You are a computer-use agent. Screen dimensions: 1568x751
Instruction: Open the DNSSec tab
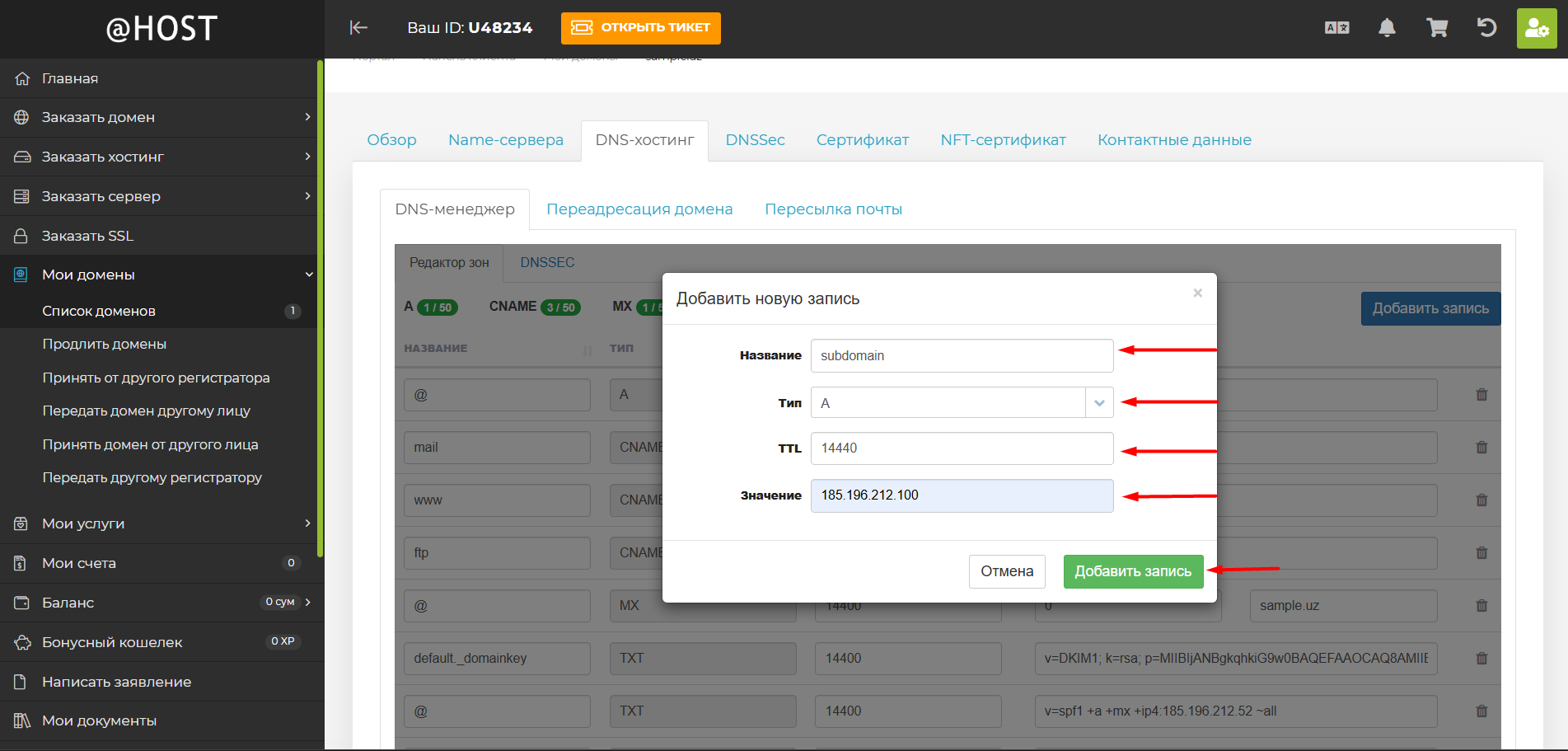755,140
